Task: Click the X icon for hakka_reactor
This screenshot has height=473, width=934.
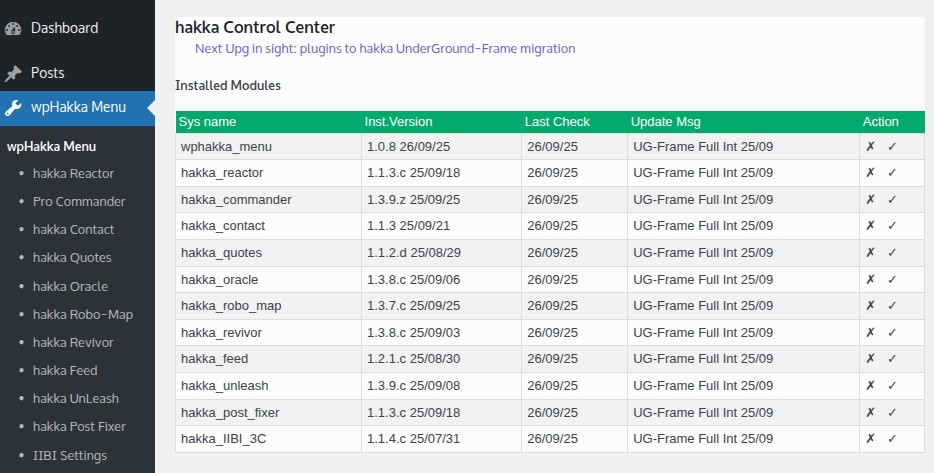Action: (870, 173)
